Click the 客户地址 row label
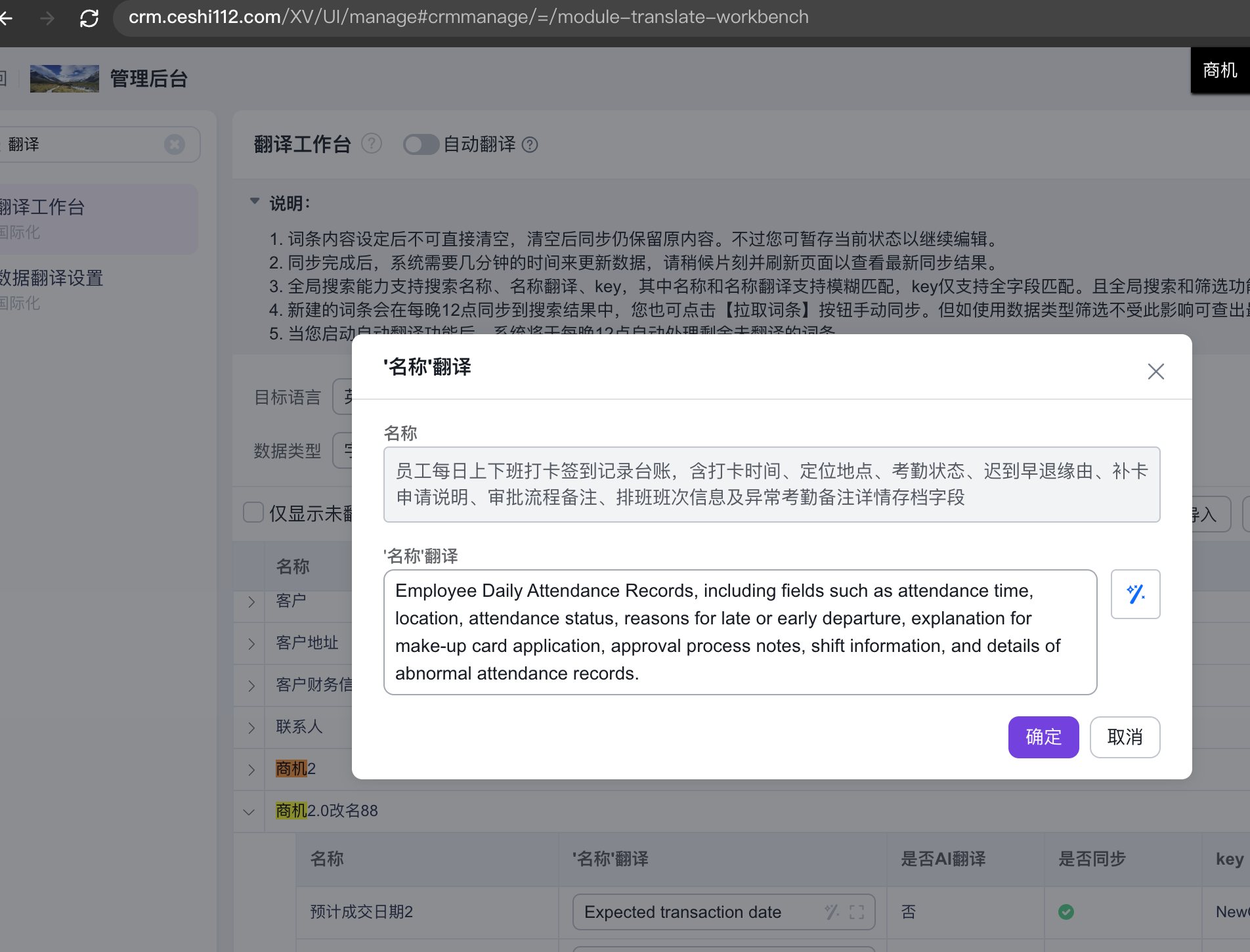This screenshot has height=952, width=1250. point(307,643)
